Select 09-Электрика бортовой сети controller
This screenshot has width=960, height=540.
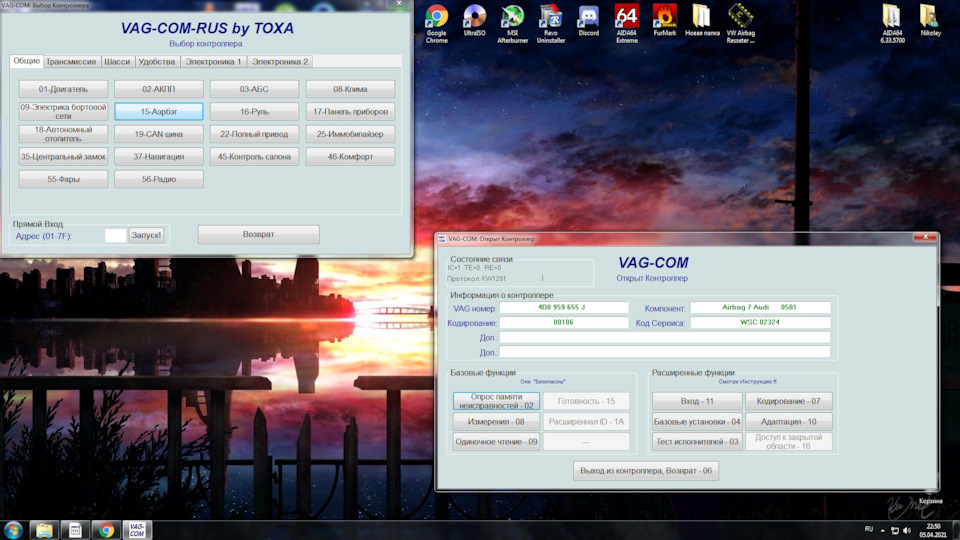[x=63, y=111]
